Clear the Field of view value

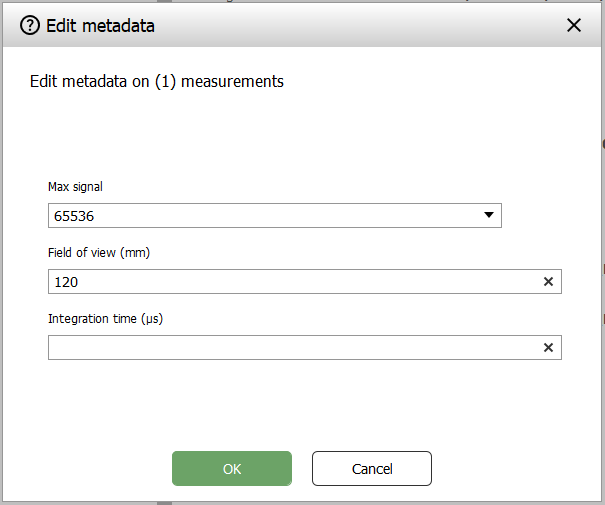(x=548, y=282)
